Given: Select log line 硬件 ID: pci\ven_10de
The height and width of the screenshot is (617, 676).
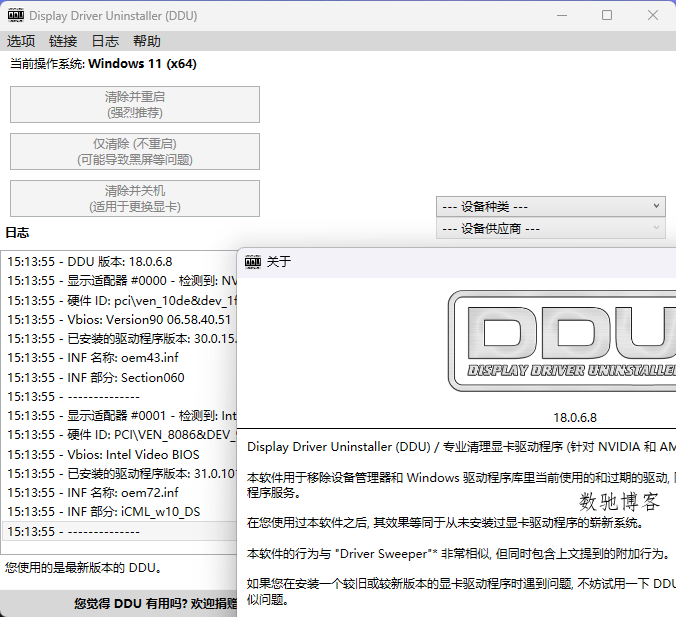Looking at the screenshot, I should 120,301.
